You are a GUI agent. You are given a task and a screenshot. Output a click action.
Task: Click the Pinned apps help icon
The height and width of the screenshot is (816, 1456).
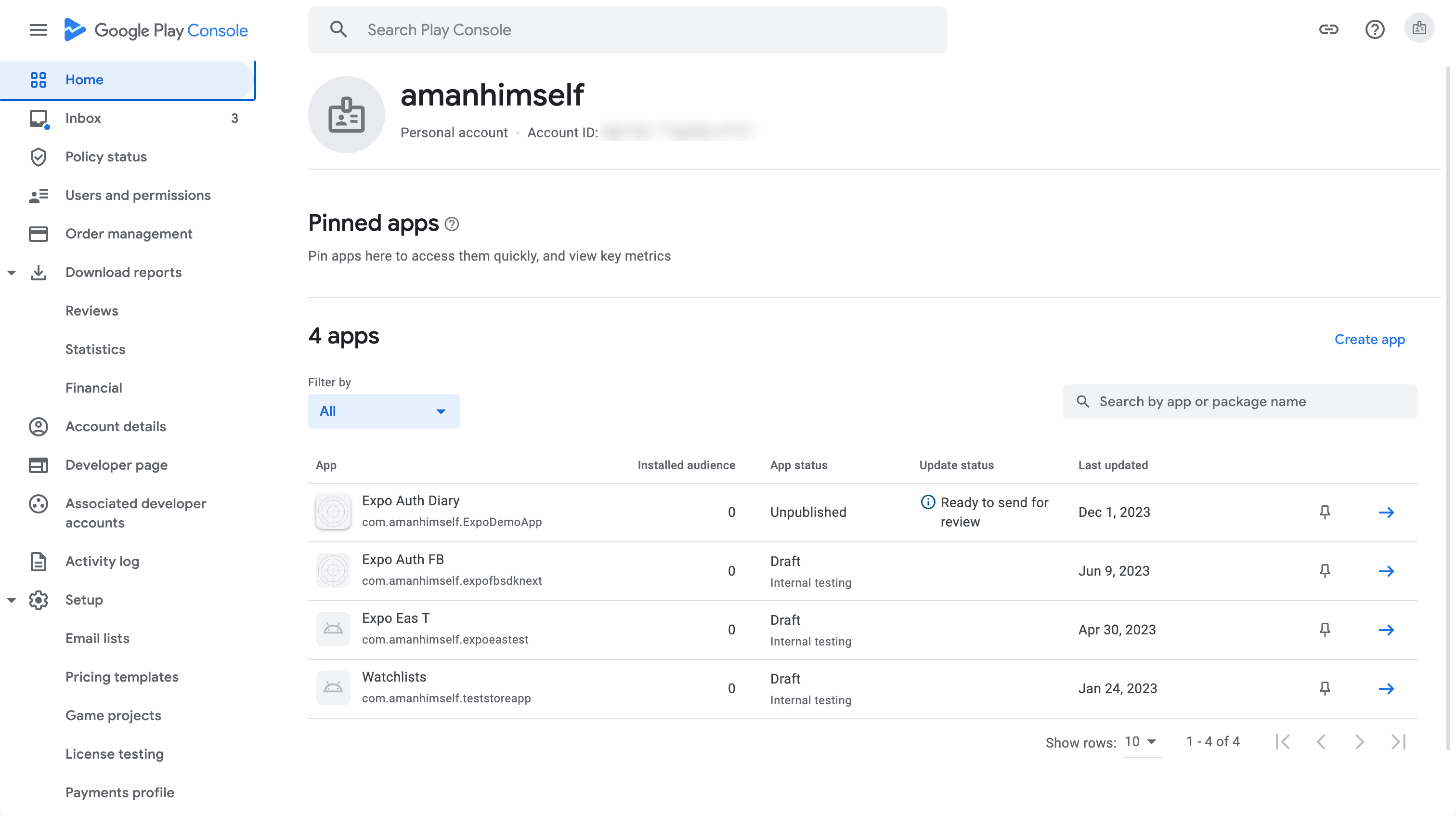coord(452,224)
